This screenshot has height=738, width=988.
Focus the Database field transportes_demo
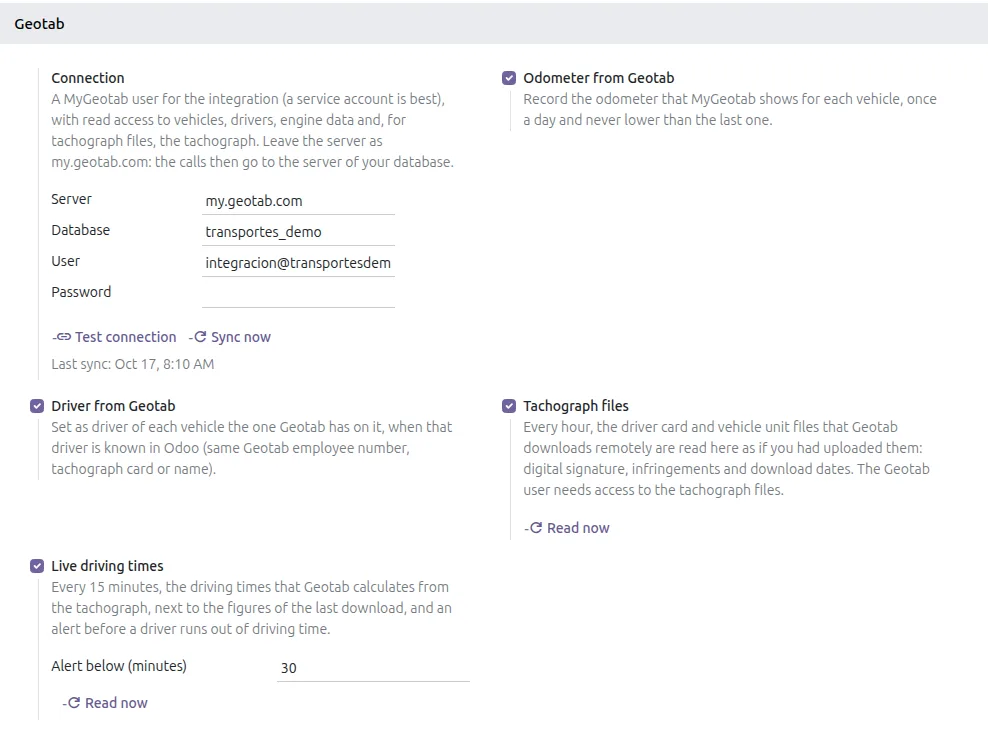pyautogui.click(x=298, y=232)
